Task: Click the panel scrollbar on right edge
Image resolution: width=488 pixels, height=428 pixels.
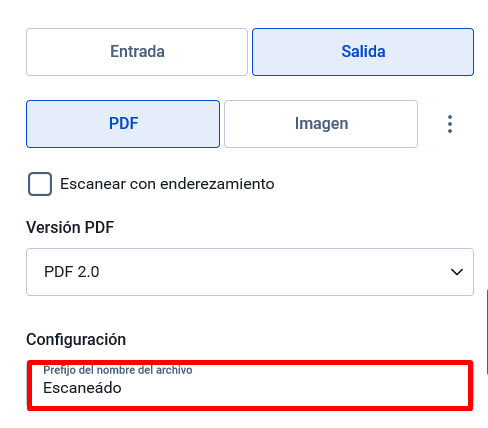Action: tap(487, 332)
